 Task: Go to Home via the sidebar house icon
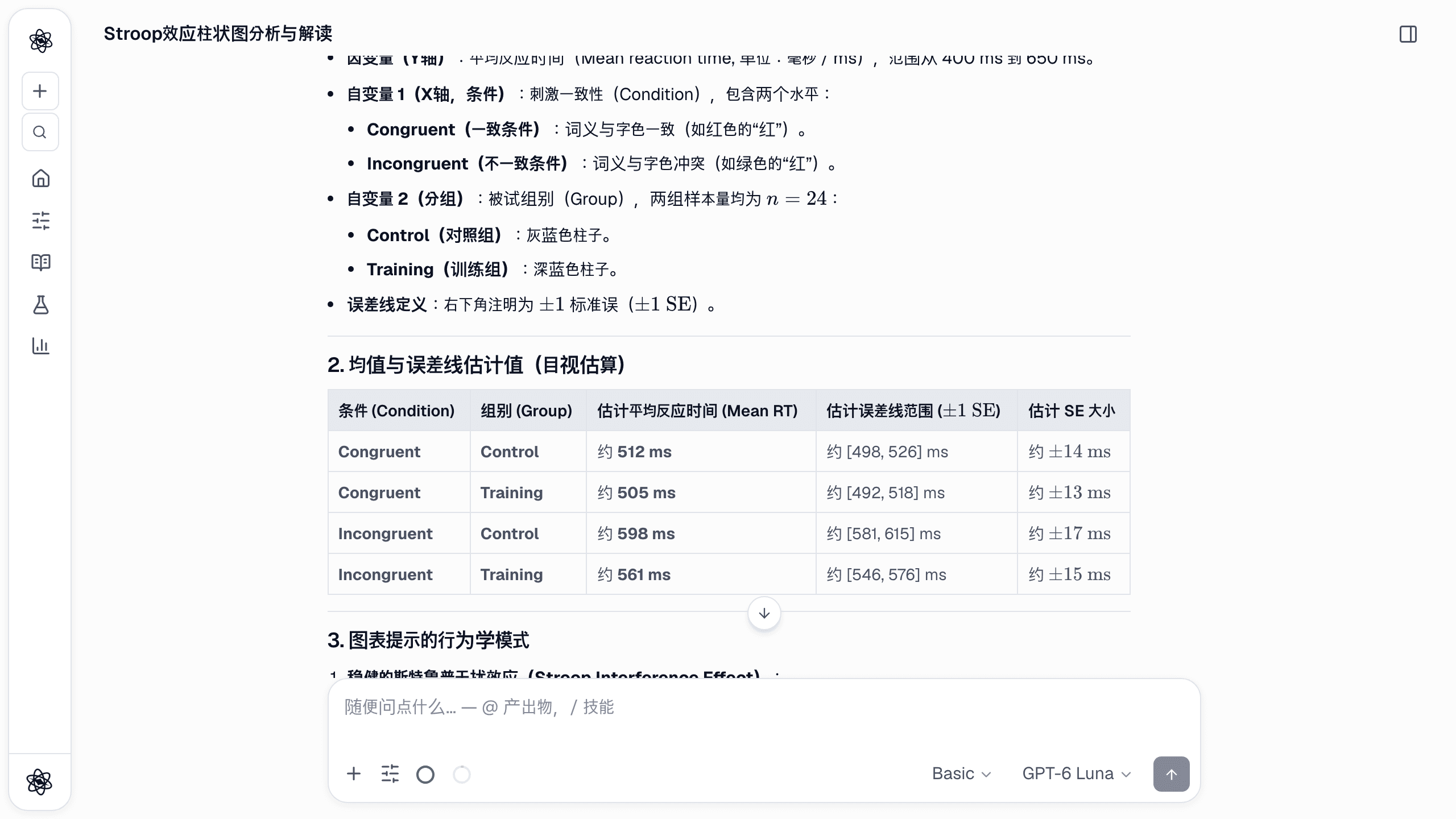40,179
